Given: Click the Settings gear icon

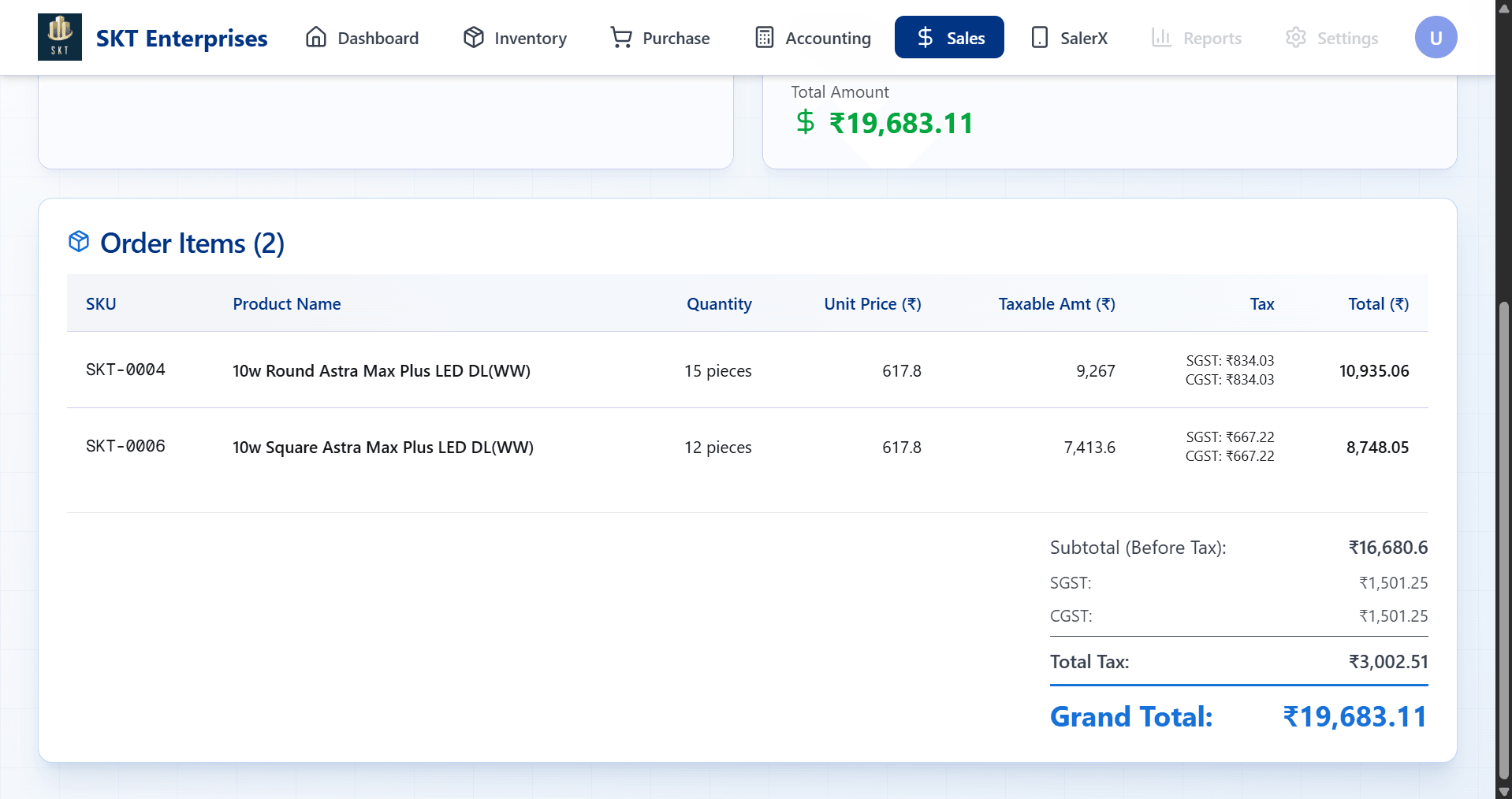Looking at the screenshot, I should (x=1295, y=37).
